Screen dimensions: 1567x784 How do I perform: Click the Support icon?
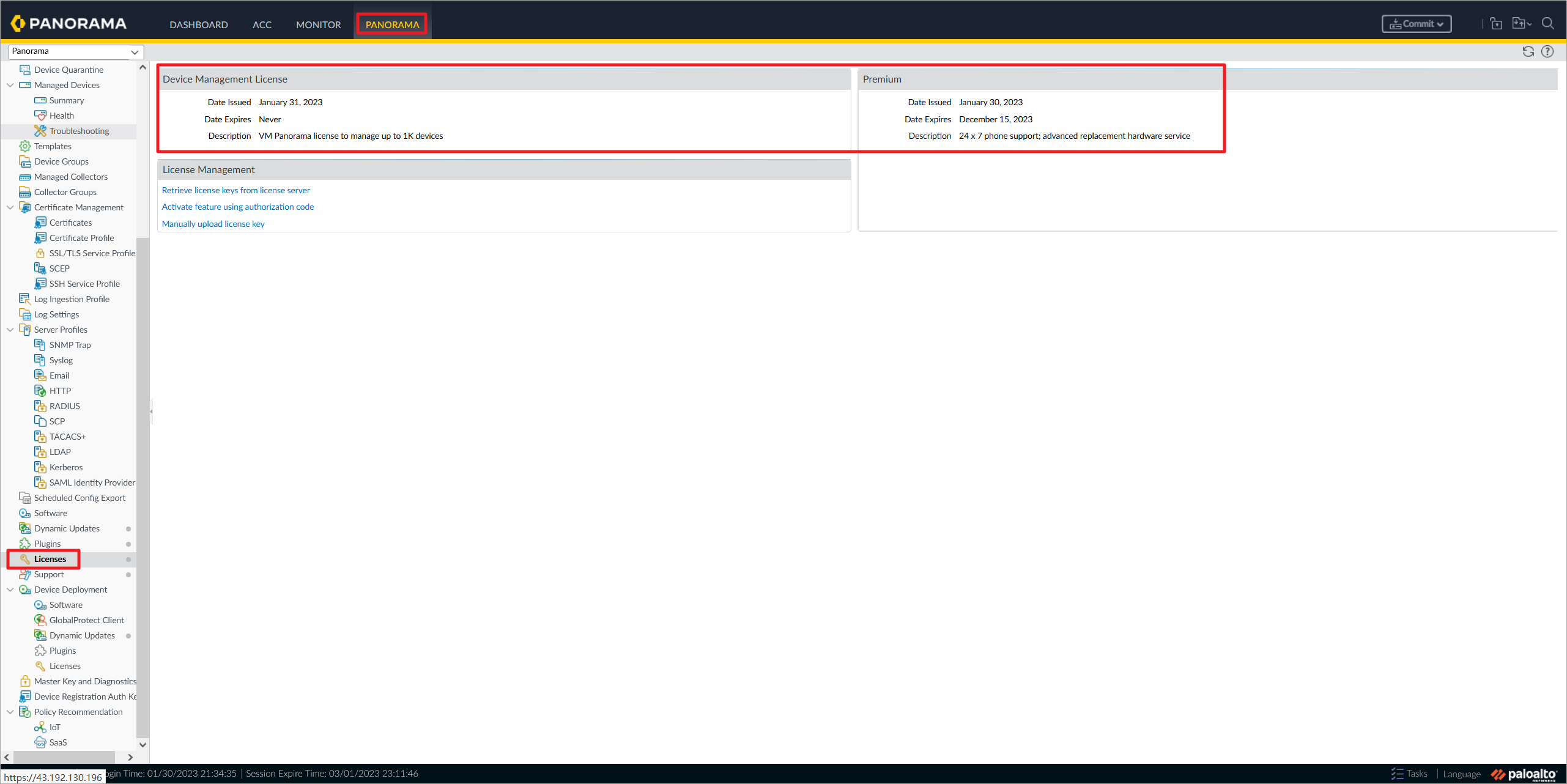[x=25, y=574]
